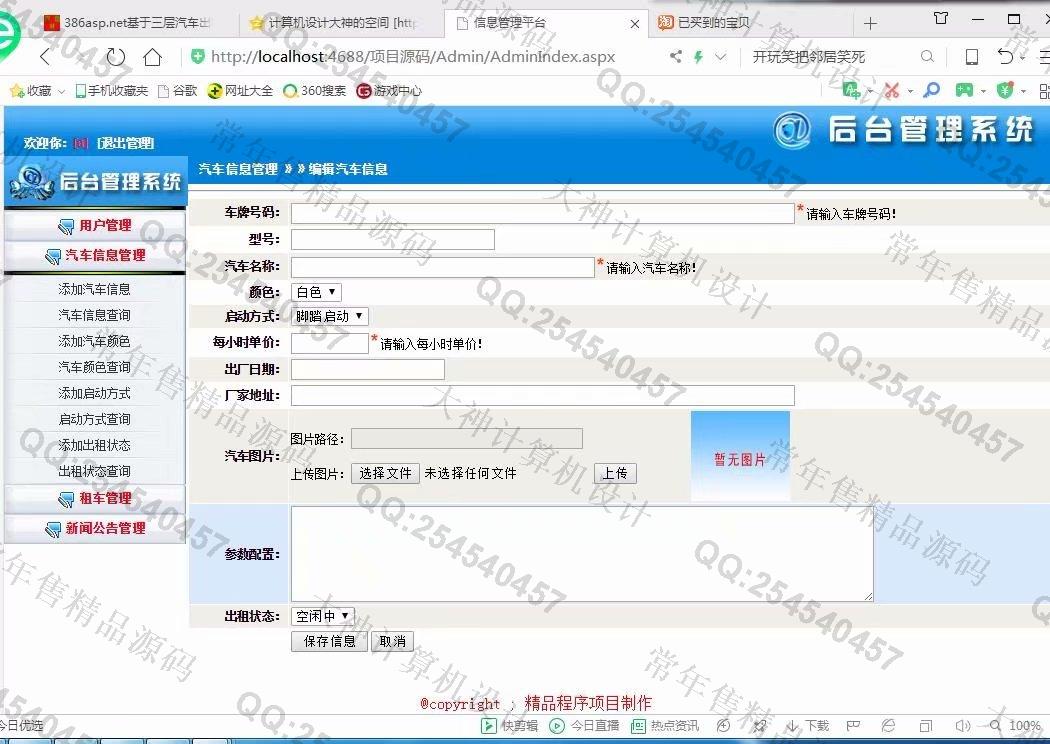1050x744 pixels.
Task: Open the green gamepad extension icon
Action: (964, 90)
